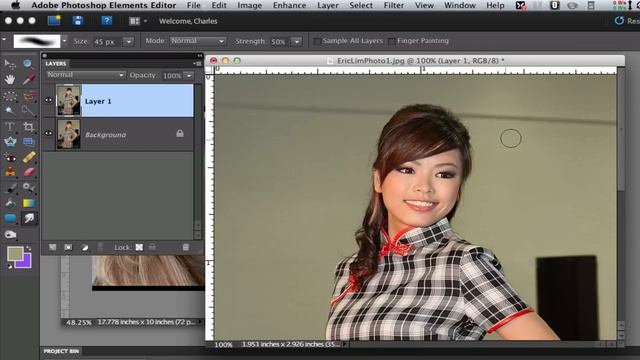This screenshot has width=640, height=360.
Task: Select the Marquee selection tool
Action: click(10, 96)
